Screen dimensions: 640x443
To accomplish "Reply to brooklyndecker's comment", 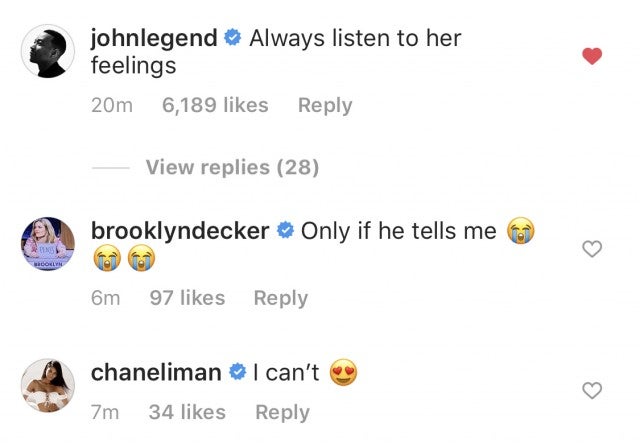I will [281, 297].
